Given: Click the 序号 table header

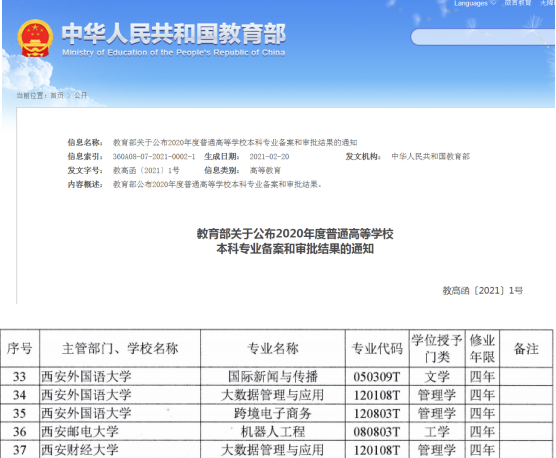Looking at the screenshot, I should (20, 348).
